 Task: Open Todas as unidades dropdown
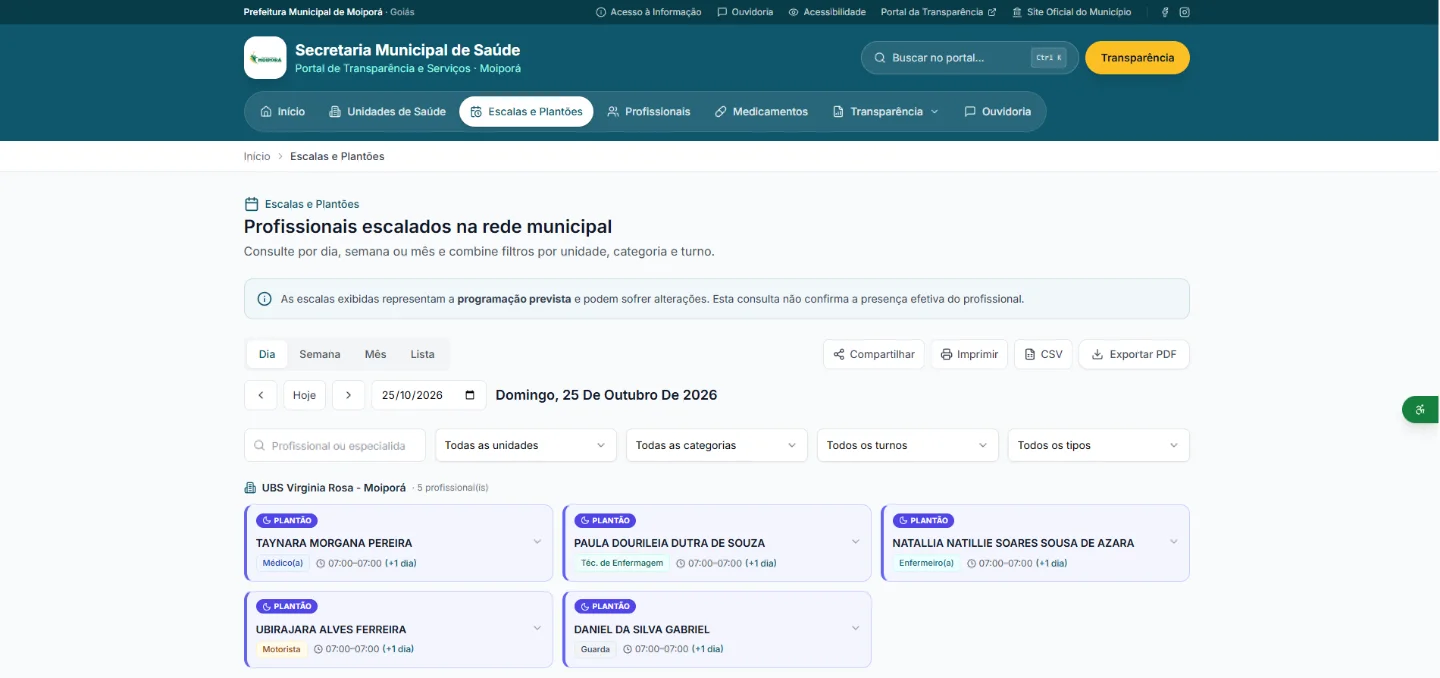click(526, 445)
